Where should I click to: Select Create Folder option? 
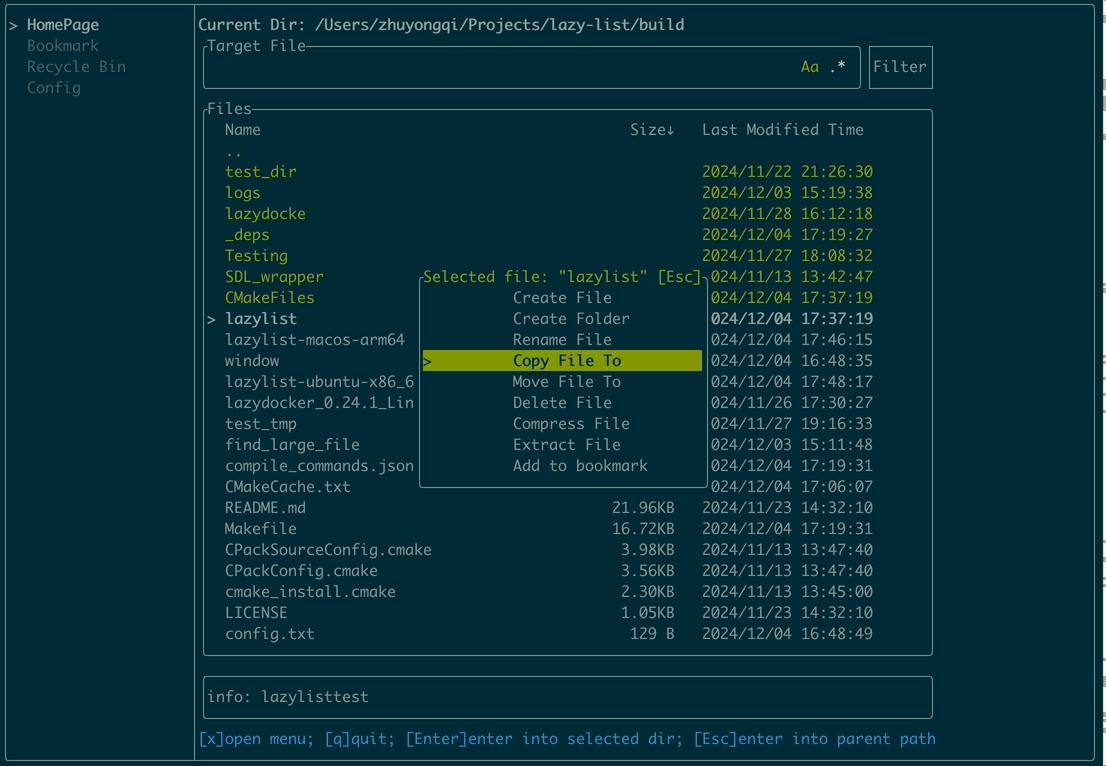click(573, 318)
